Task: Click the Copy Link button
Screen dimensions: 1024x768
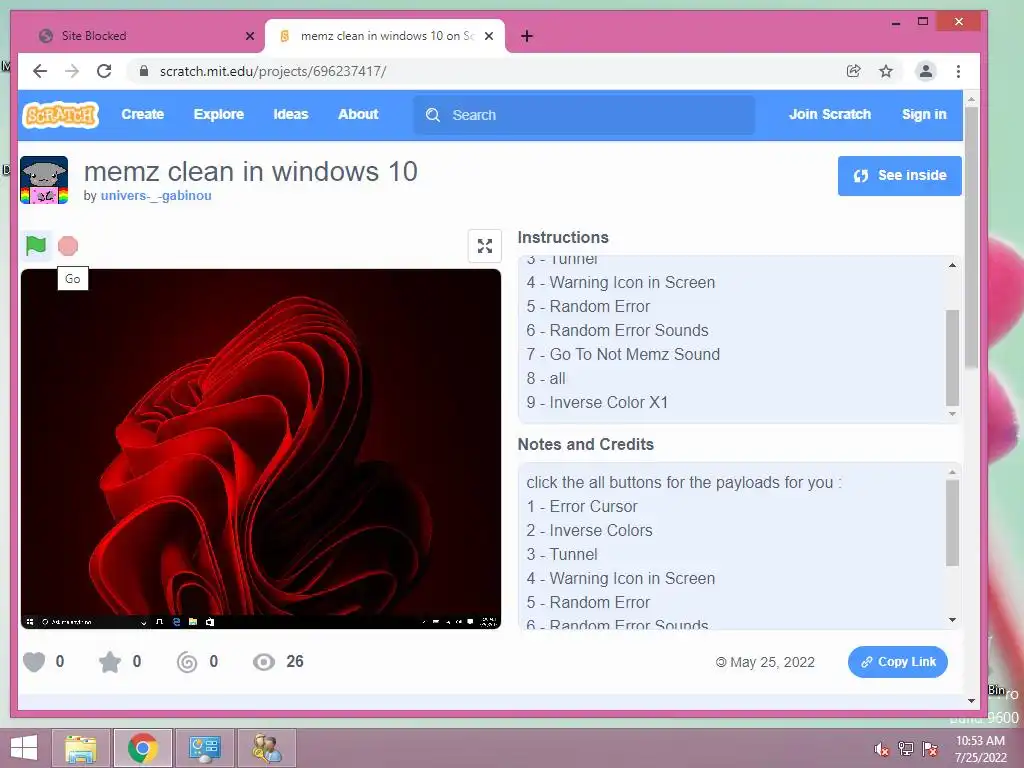Action: click(897, 662)
